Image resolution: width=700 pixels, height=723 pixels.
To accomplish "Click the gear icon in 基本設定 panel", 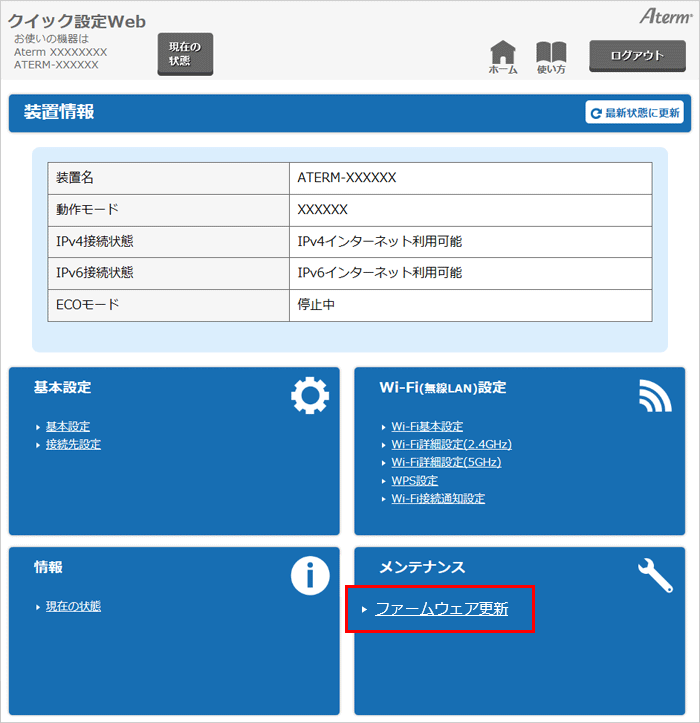I will (x=309, y=397).
